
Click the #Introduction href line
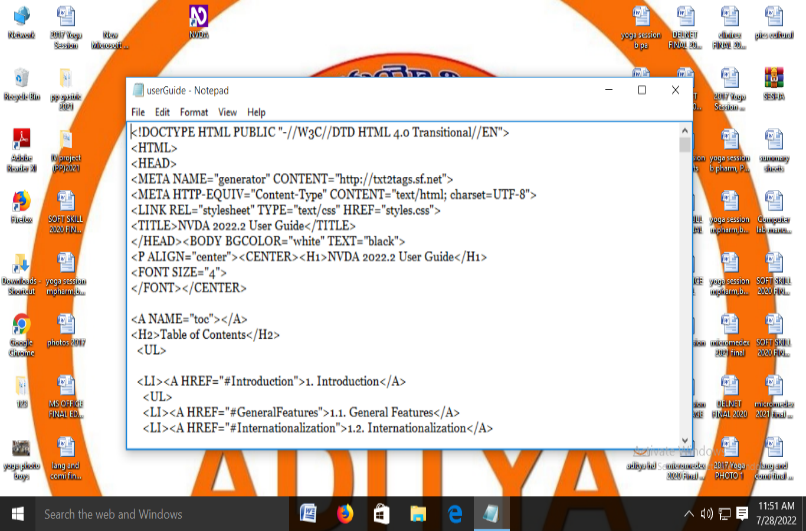(x=271, y=381)
